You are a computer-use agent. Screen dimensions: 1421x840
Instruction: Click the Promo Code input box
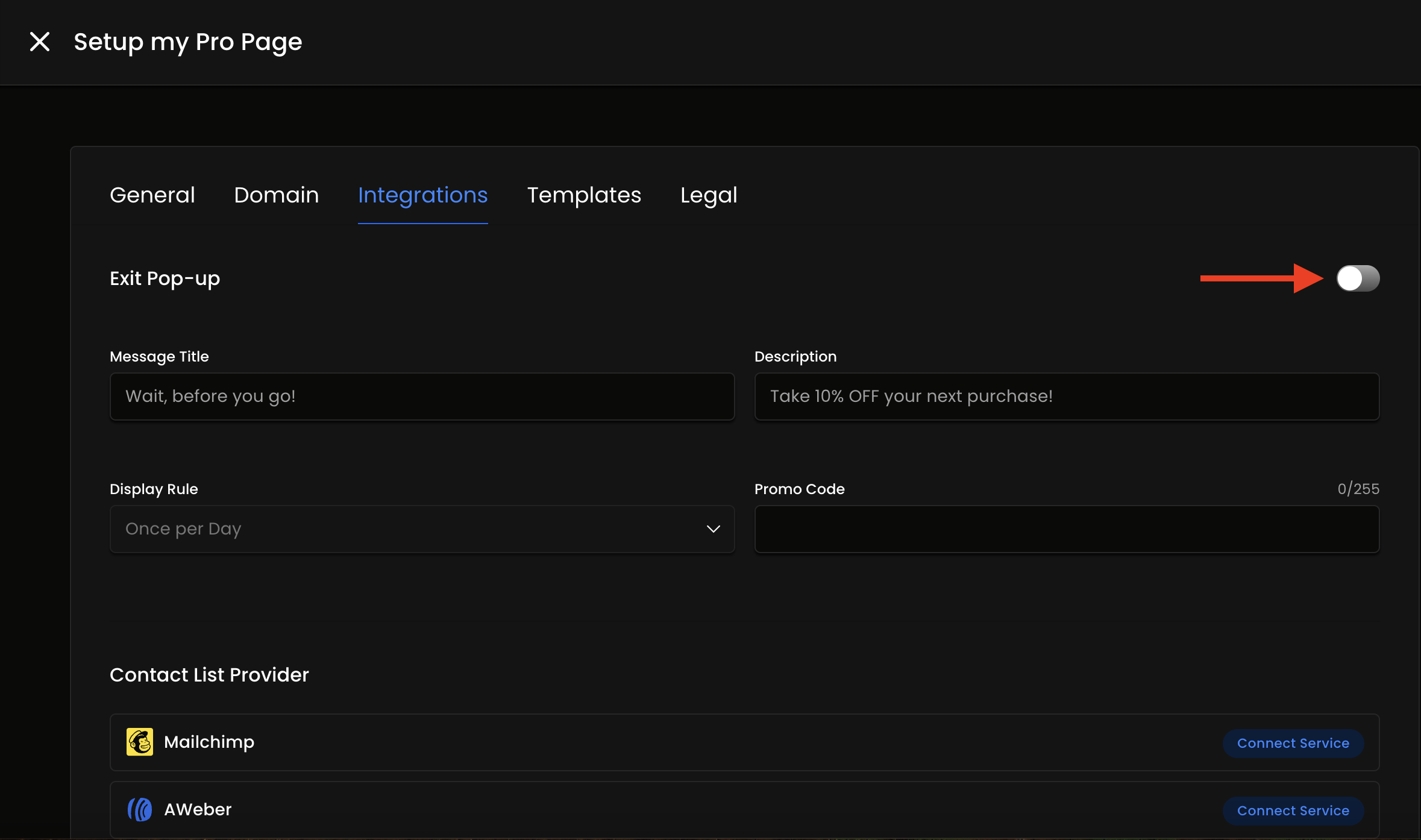click(1067, 529)
